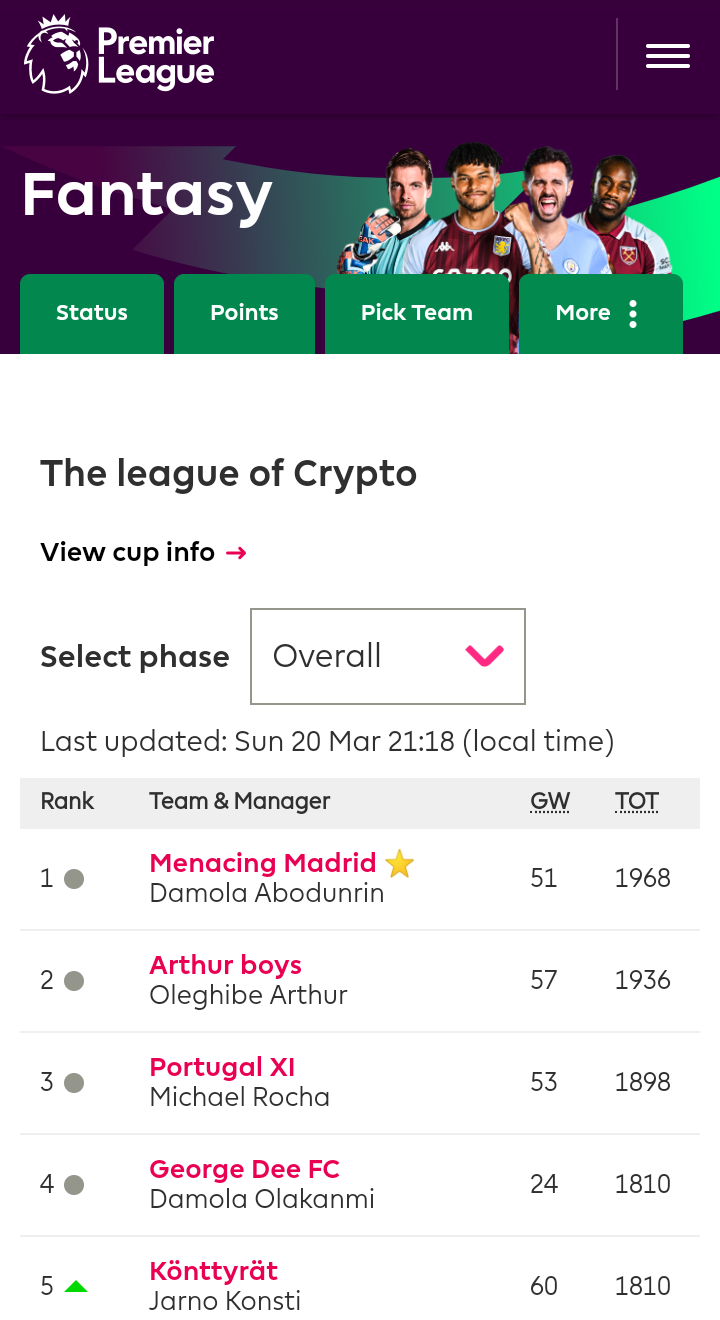Switch to the Points tab
The width and height of the screenshot is (720, 1320).
point(244,314)
